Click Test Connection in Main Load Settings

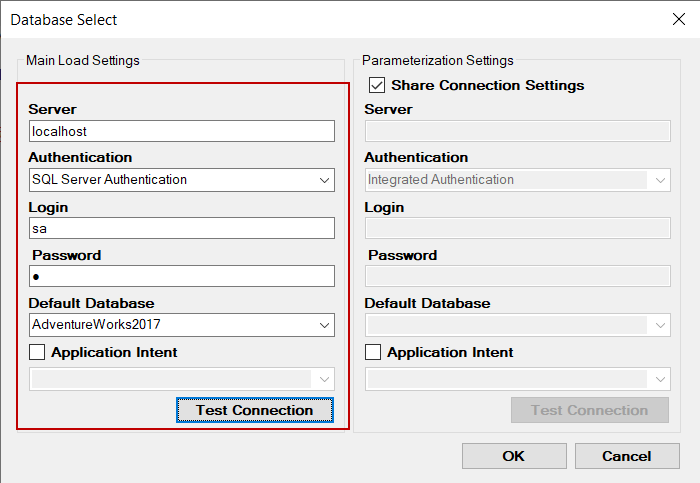point(254,410)
